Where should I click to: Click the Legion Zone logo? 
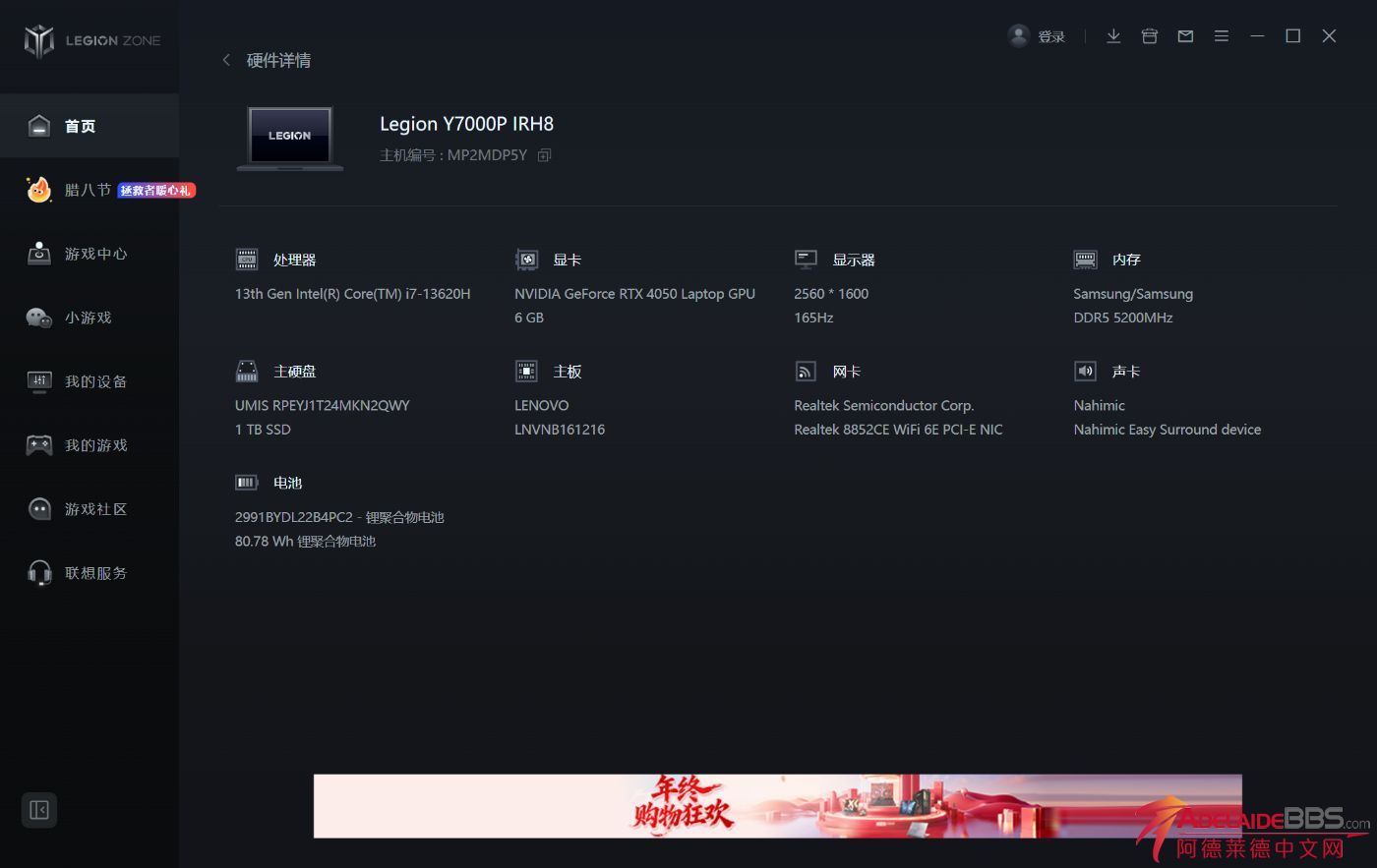tap(91, 40)
